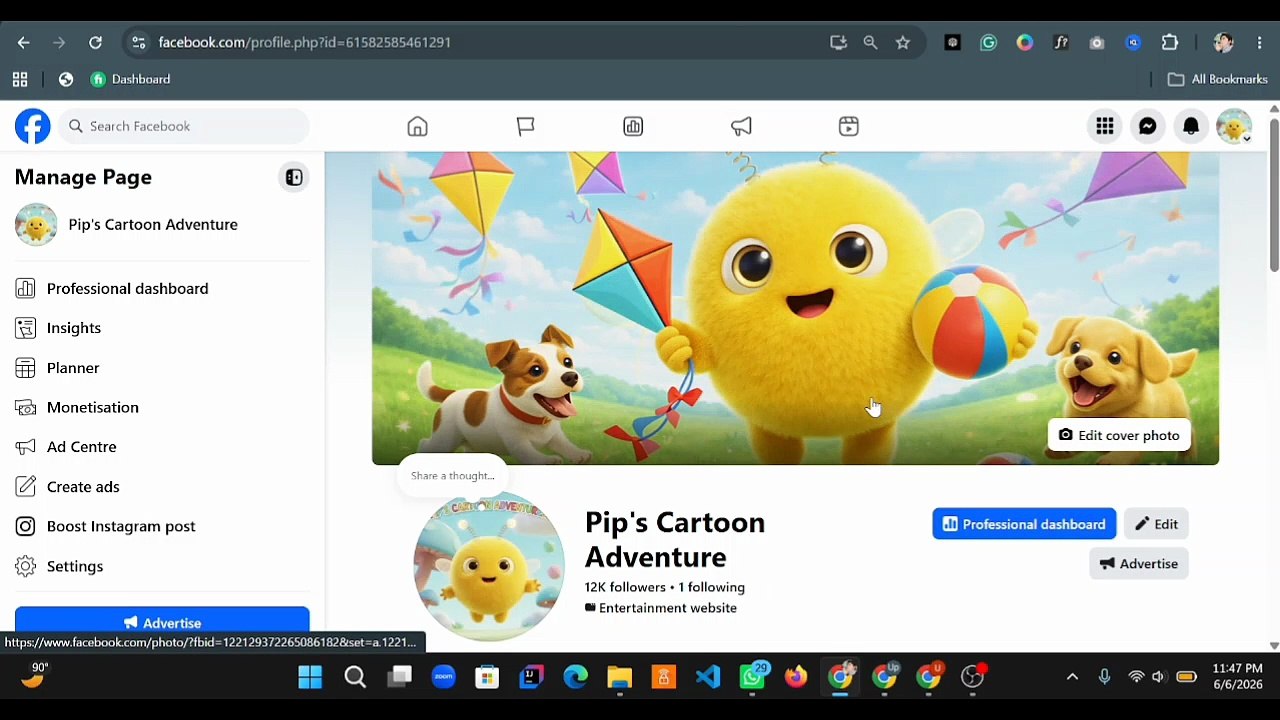Image resolution: width=1280 pixels, height=720 pixels.
Task: Open Planner from the sidebar
Action: (162, 368)
